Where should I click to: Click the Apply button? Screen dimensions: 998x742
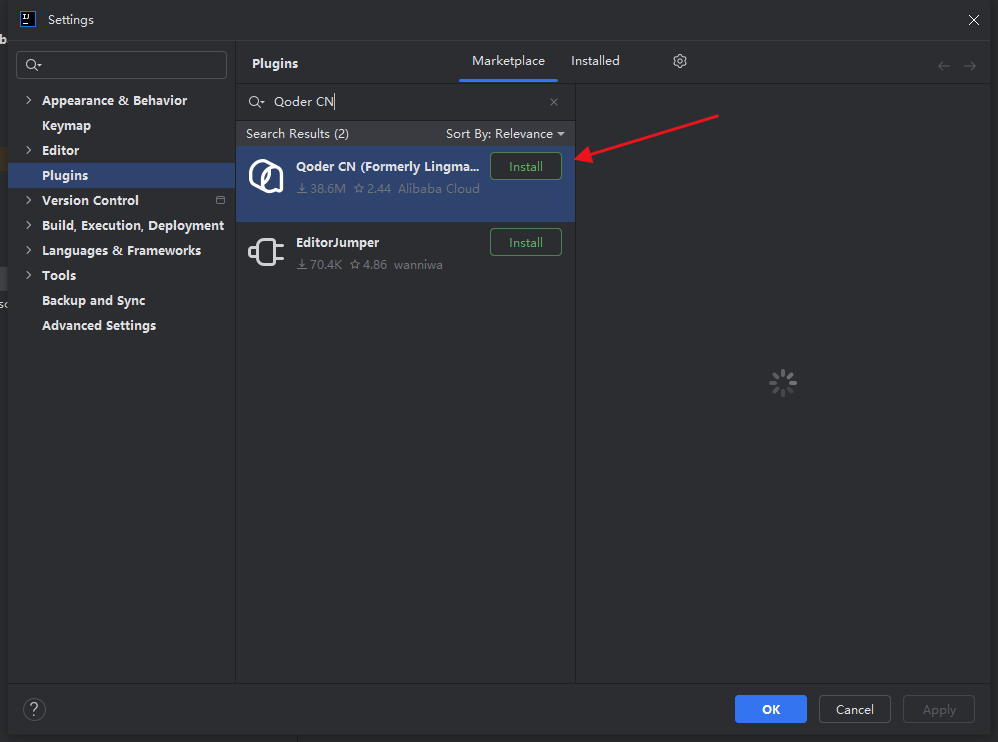click(x=939, y=709)
